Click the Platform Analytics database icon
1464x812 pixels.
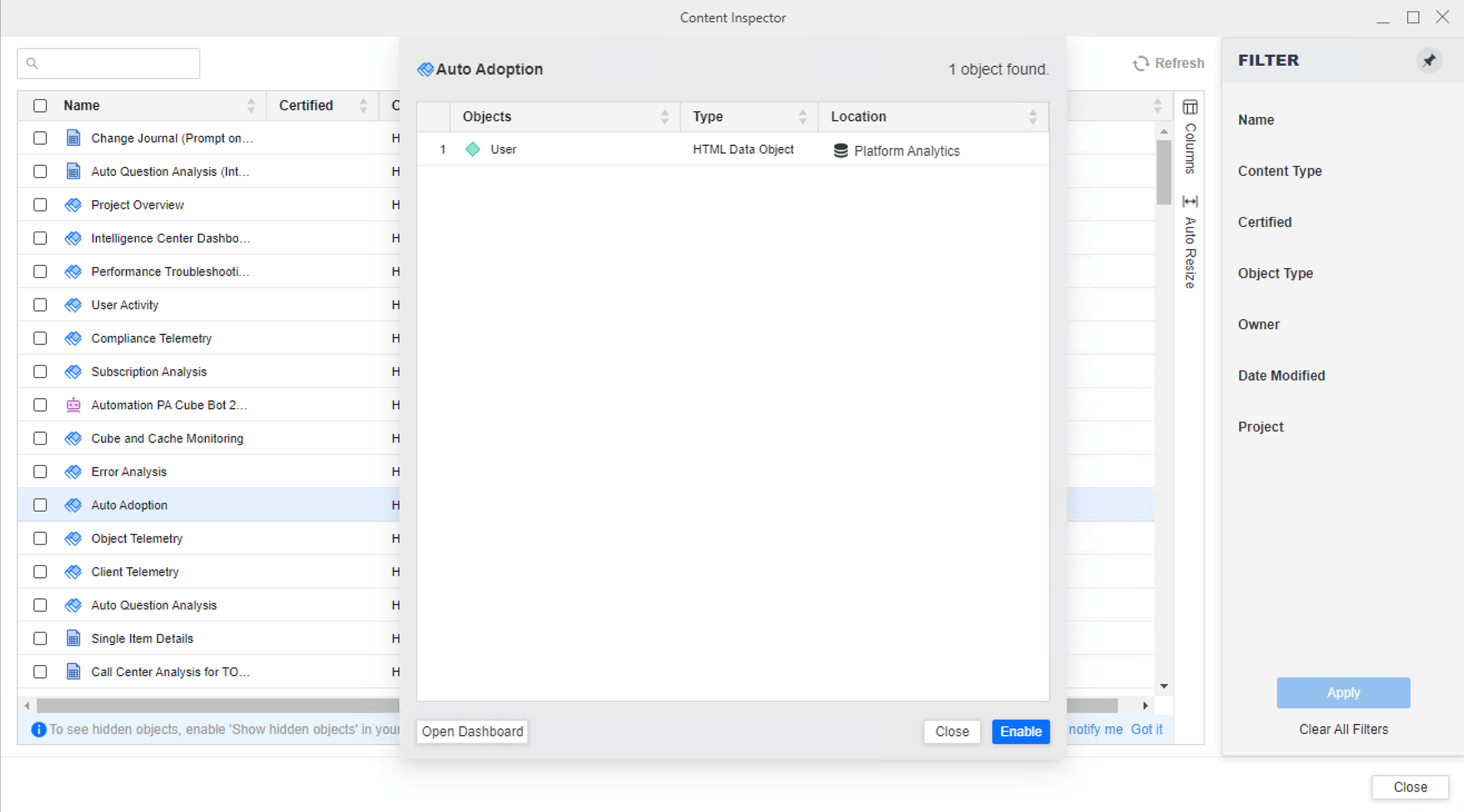point(840,151)
